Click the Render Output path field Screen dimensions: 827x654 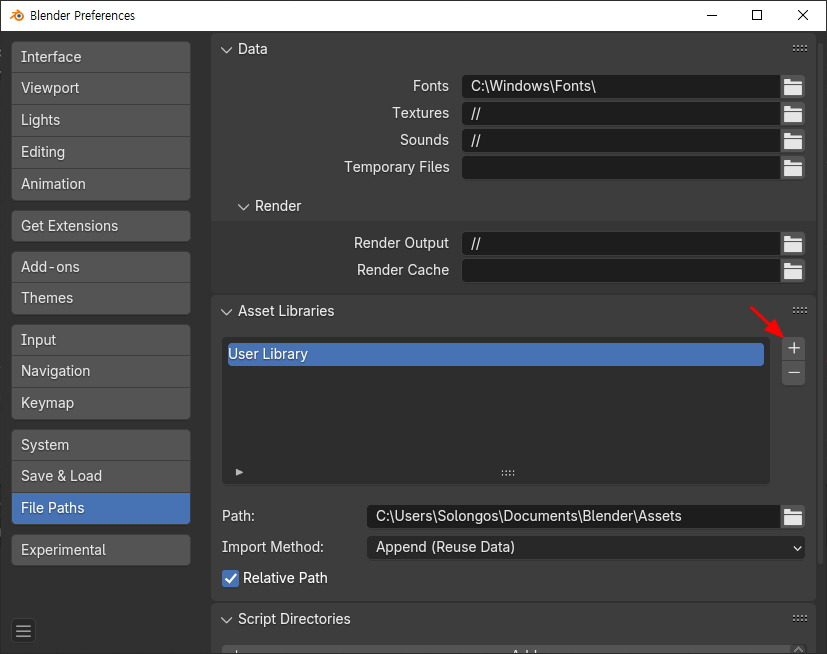621,243
